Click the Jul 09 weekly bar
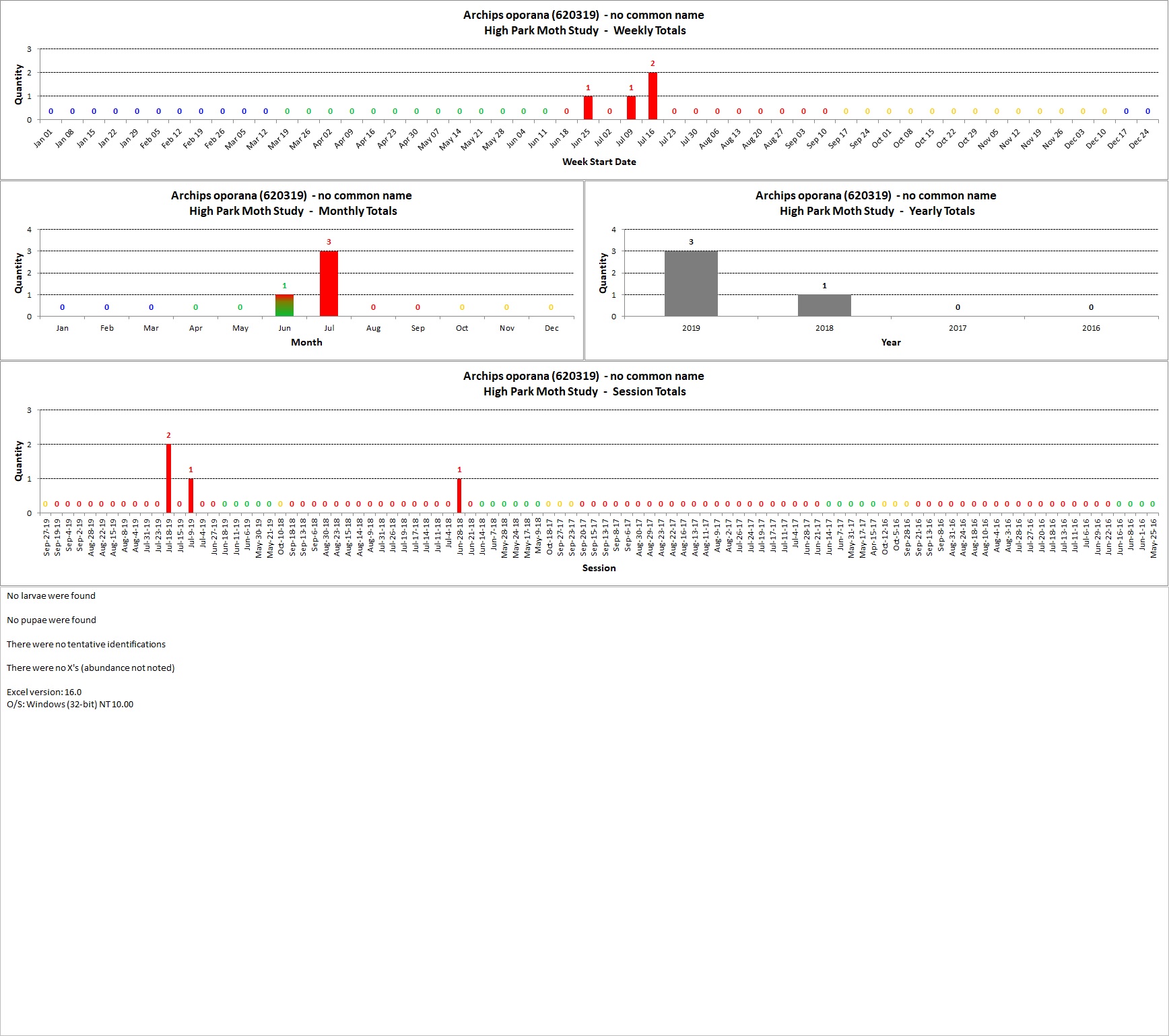The height and width of the screenshot is (1036, 1169). click(x=631, y=108)
